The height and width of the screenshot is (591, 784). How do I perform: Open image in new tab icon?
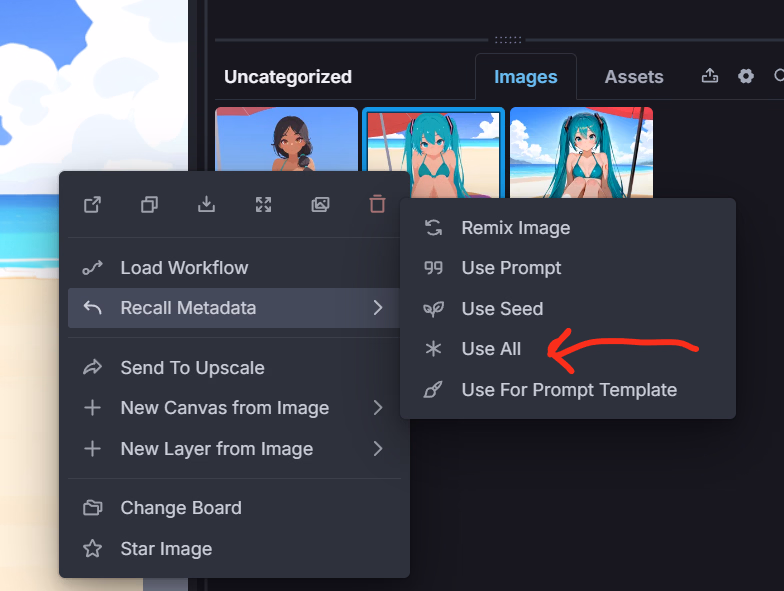point(92,204)
